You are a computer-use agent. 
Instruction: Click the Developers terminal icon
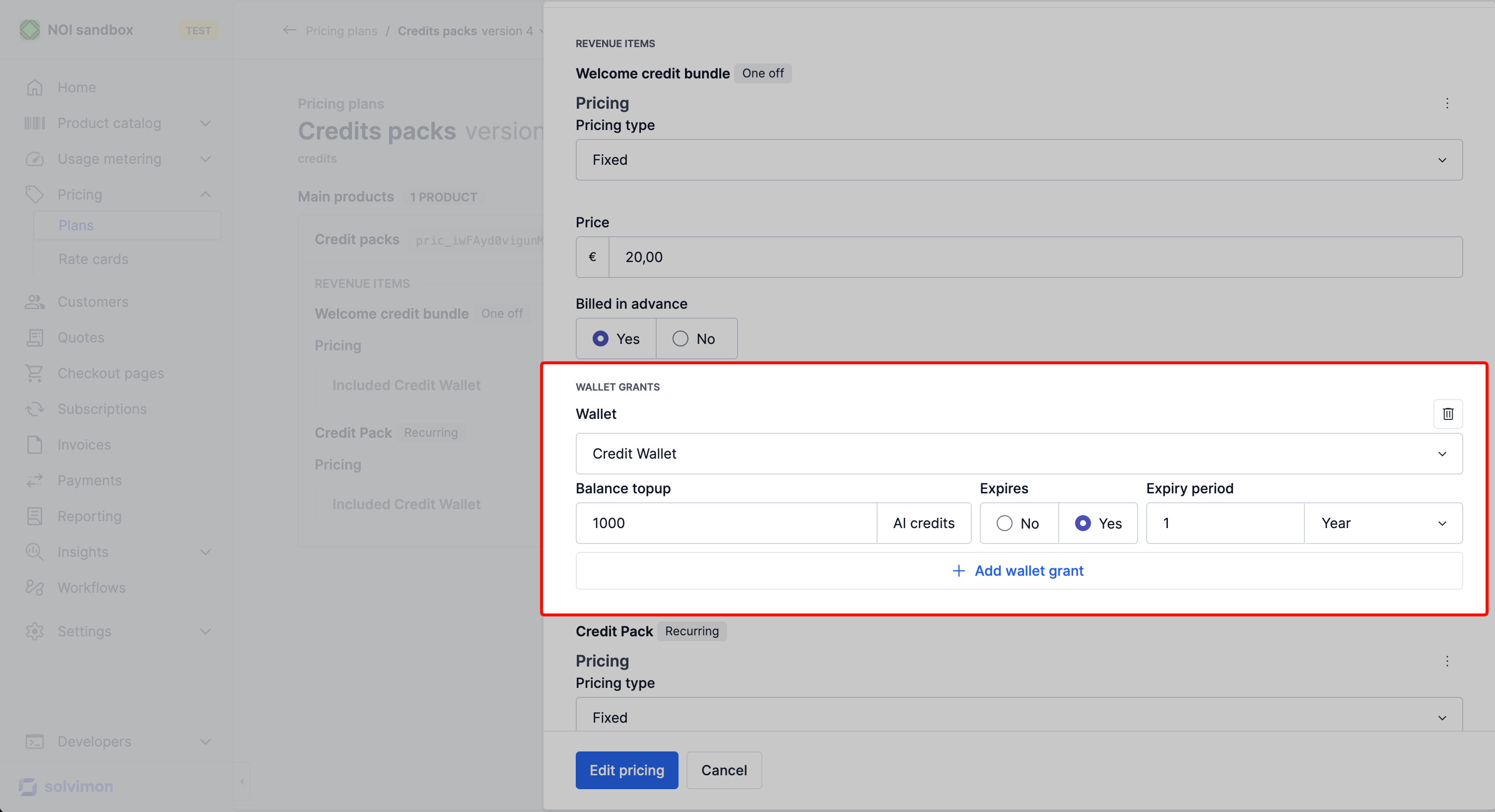[x=35, y=741]
